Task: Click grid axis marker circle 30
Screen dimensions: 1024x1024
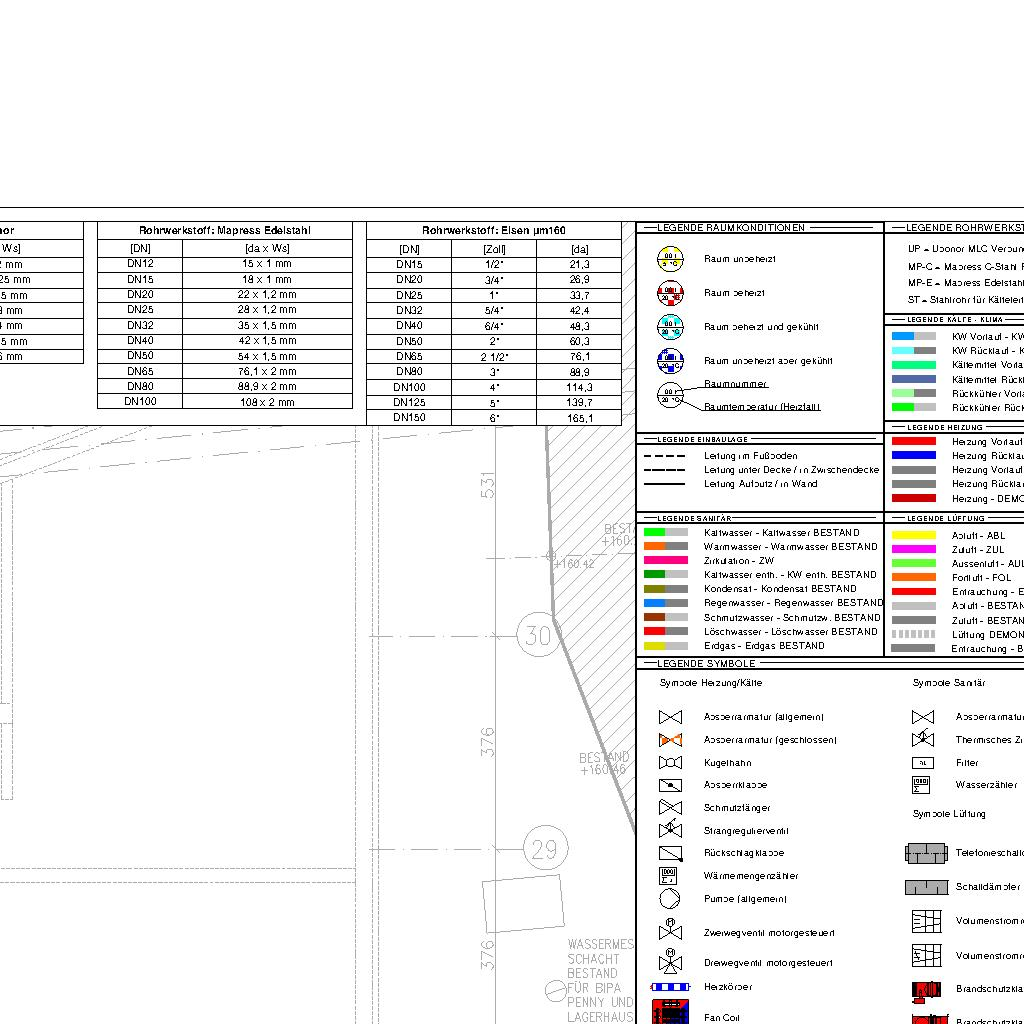Action: [x=538, y=636]
